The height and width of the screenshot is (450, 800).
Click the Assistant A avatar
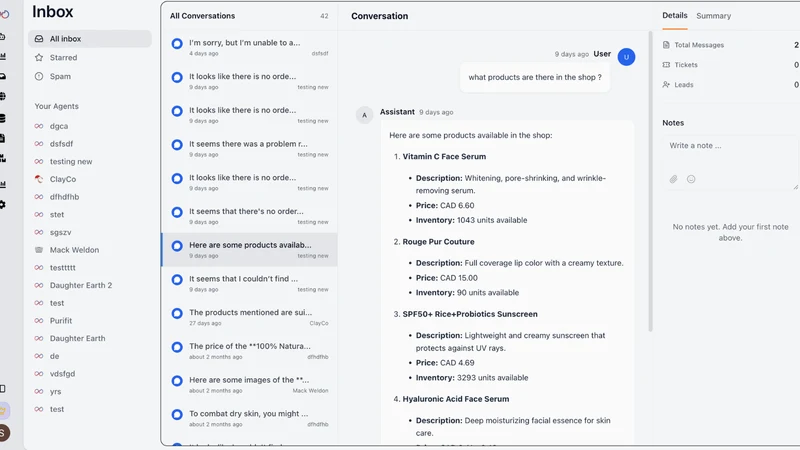(x=364, y=115)
